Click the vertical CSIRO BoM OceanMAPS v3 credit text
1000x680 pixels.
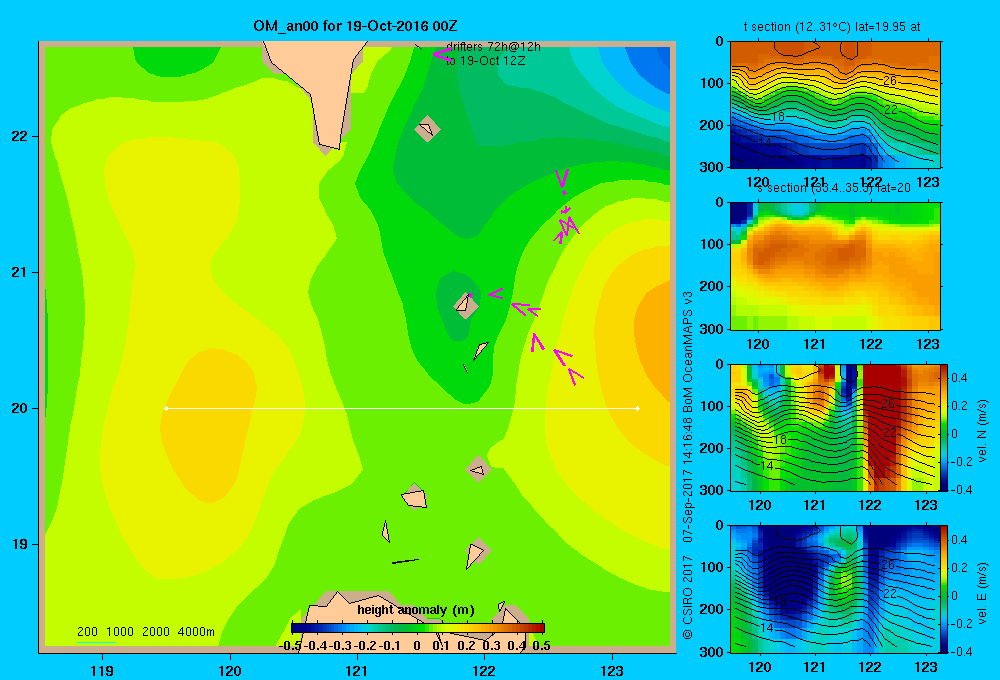(688, 466)
